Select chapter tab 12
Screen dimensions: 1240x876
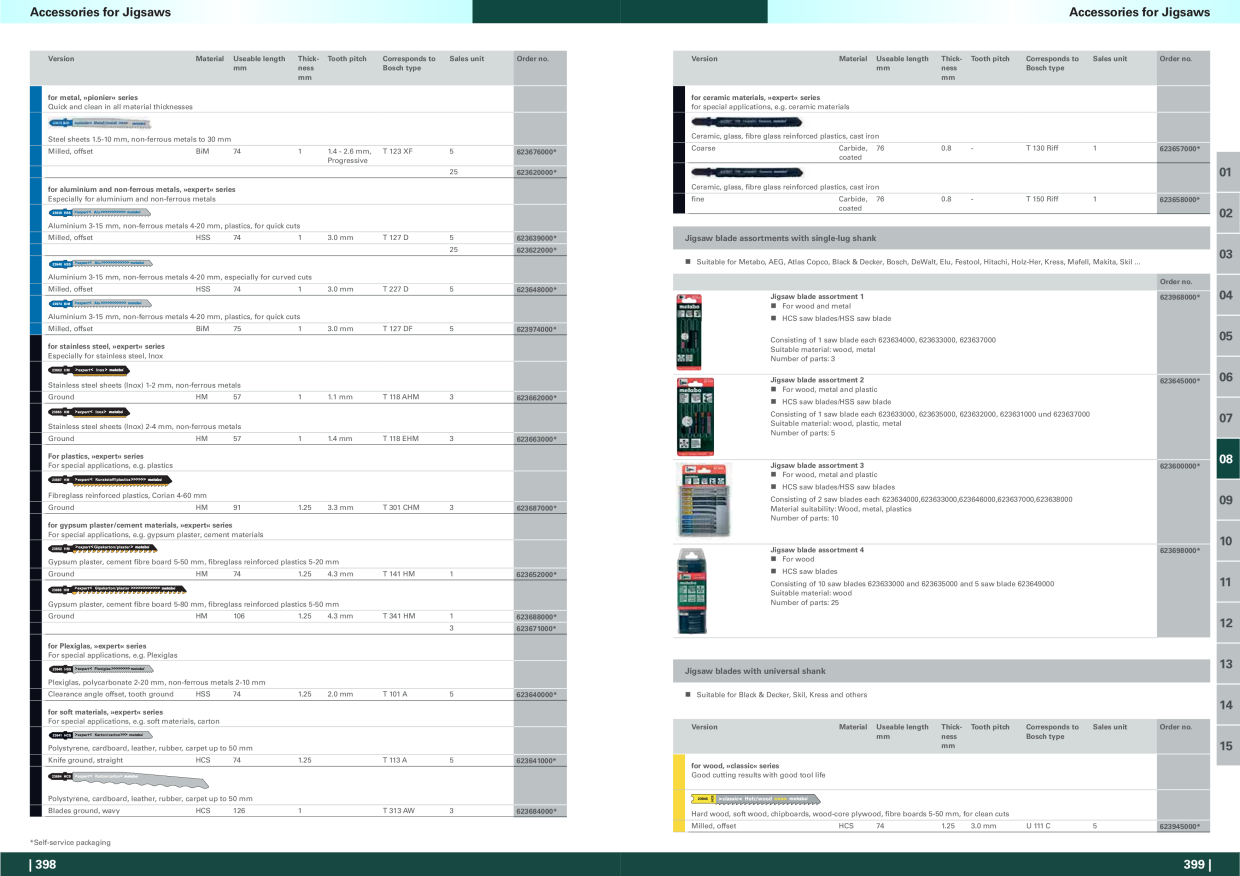1226,623
